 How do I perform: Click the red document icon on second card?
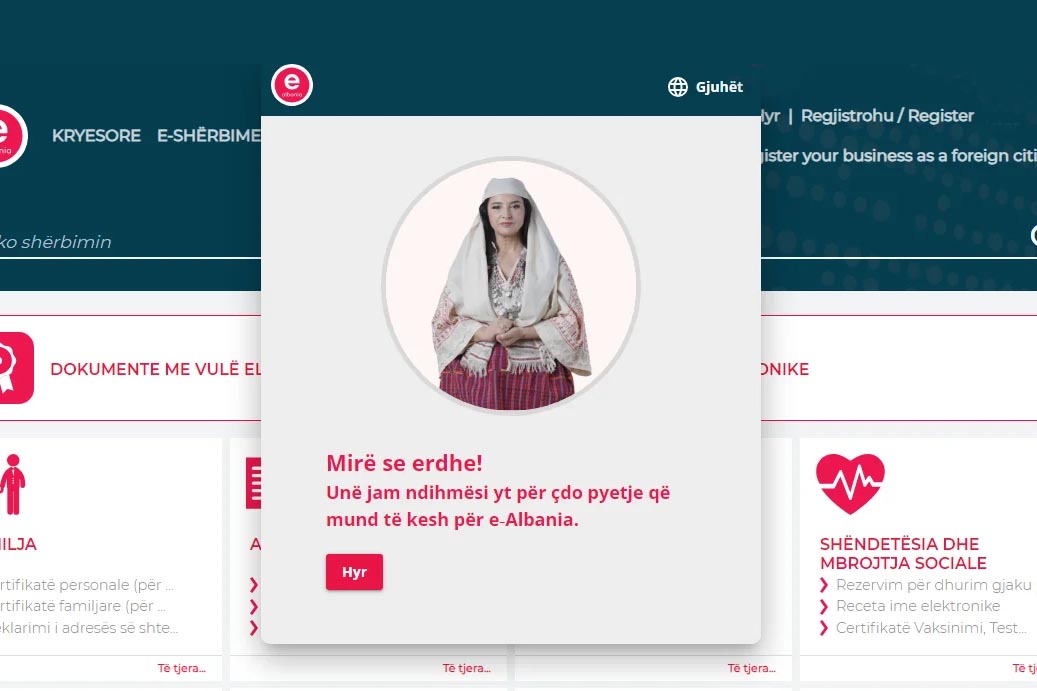(253, 483)
